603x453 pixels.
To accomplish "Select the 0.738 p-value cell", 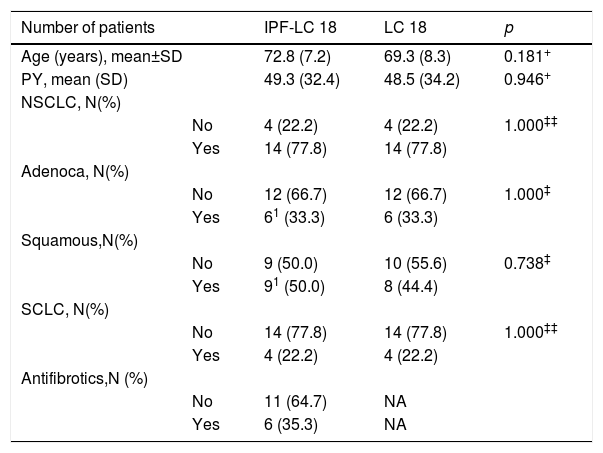I will (527, 263).
